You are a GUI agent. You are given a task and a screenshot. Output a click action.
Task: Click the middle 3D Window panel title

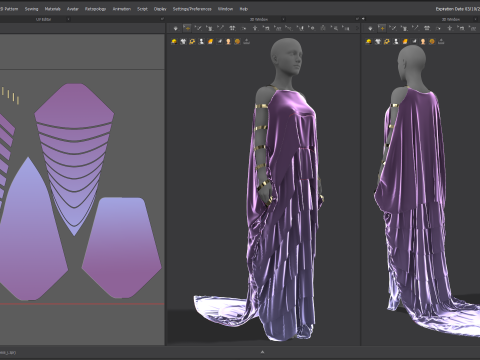click(259, 19)
